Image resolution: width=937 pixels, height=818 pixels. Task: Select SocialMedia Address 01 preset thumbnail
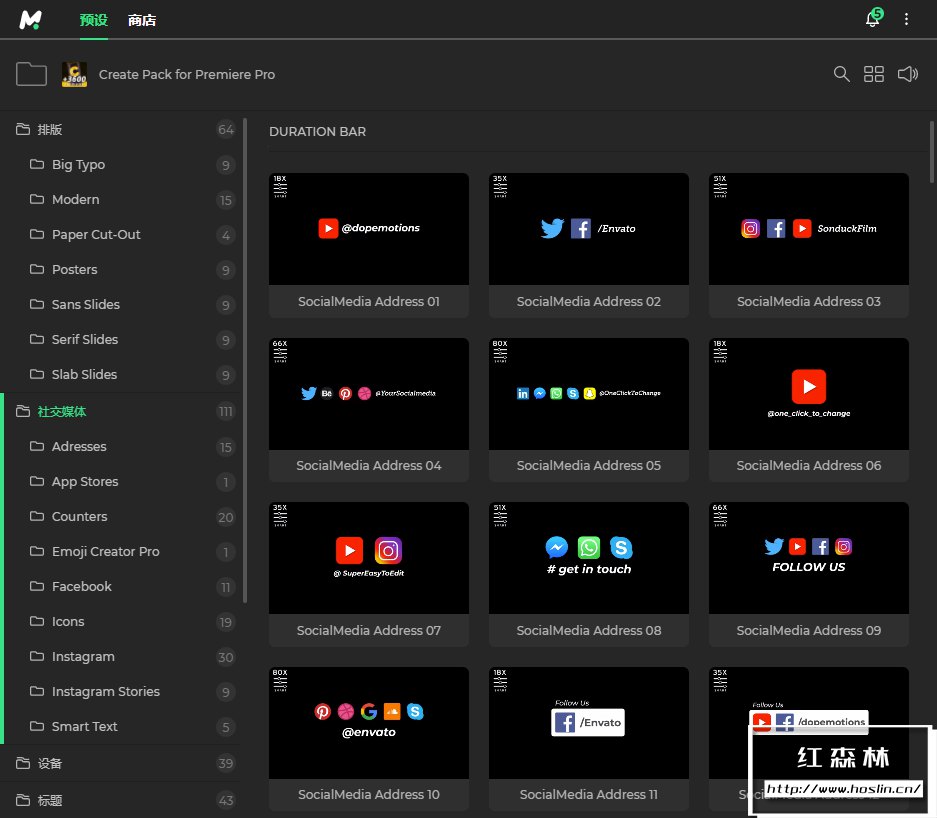click(x=368, y=229)
